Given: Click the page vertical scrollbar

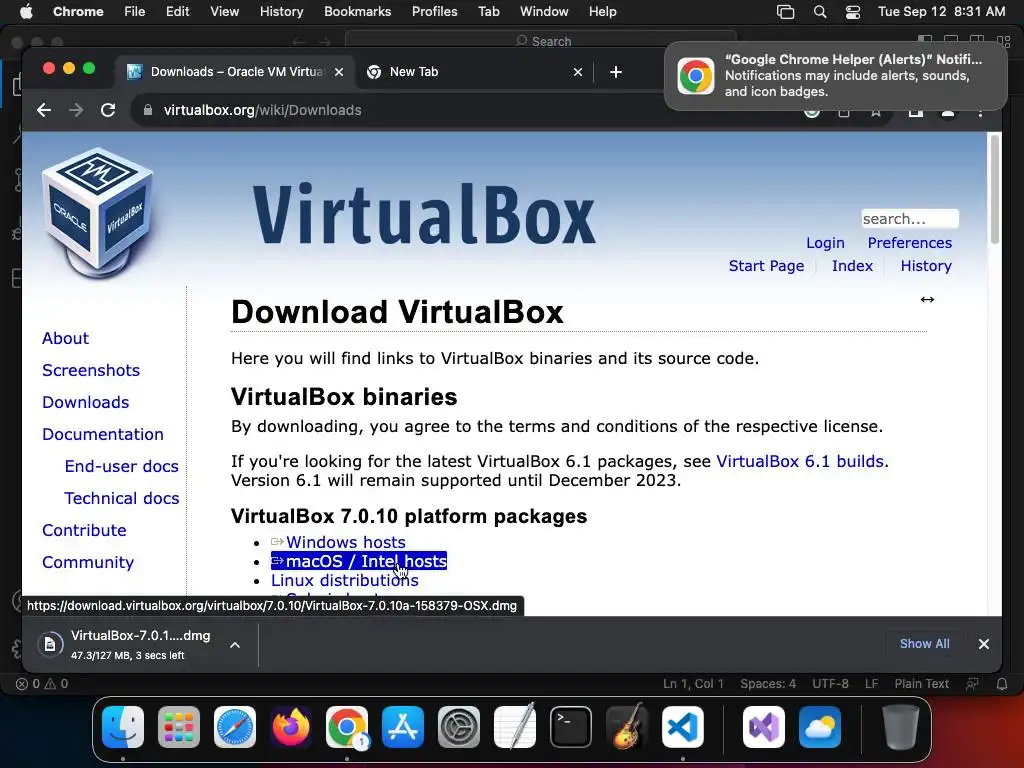Looking at the screenshot, I should coord(995,189).
